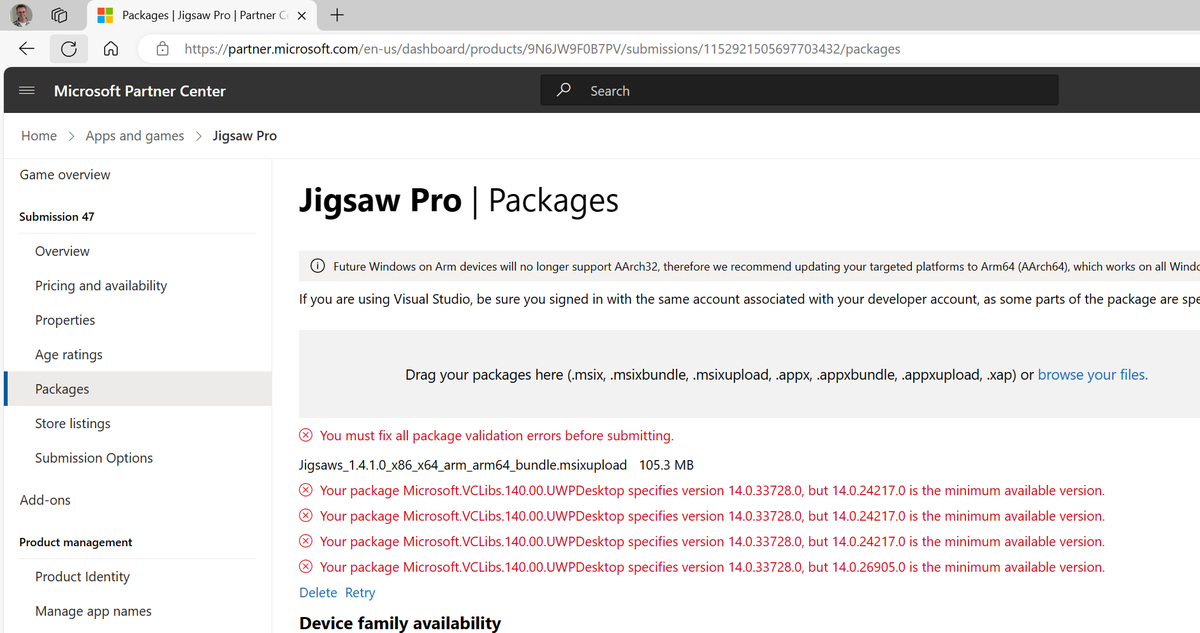Select Packages in sidebar
1200x633 pixels.
coord(138,389)
